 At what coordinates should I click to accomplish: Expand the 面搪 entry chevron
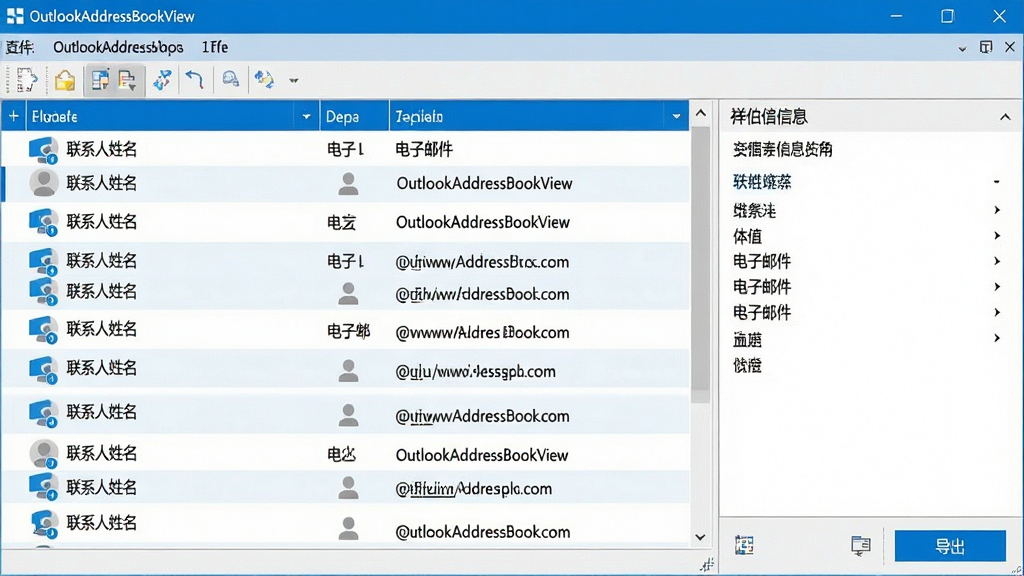[997, 338]
